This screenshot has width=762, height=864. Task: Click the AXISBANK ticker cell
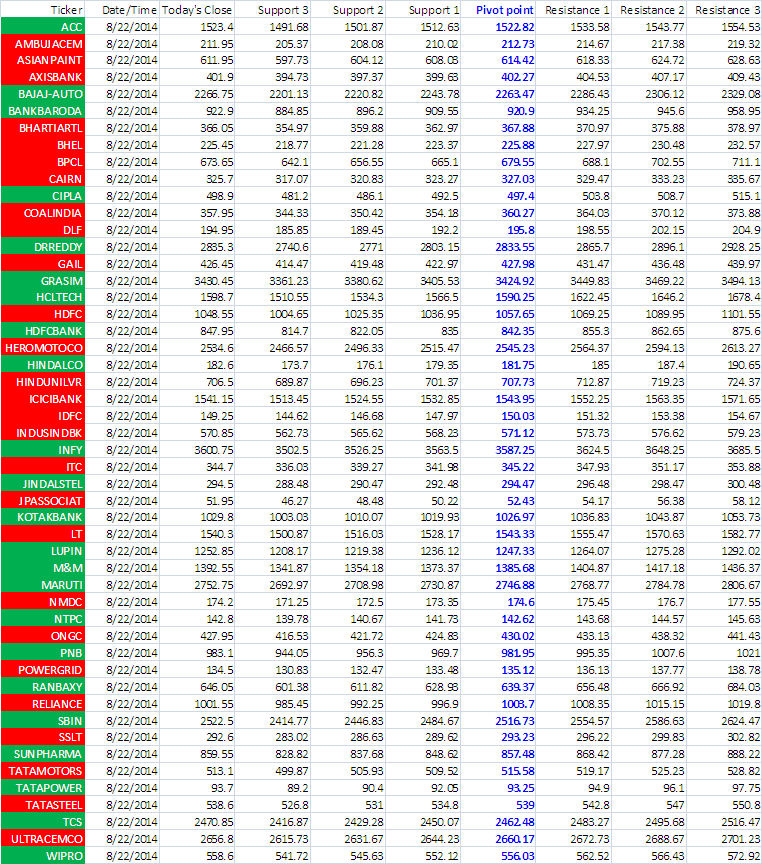tap(43, 77)
